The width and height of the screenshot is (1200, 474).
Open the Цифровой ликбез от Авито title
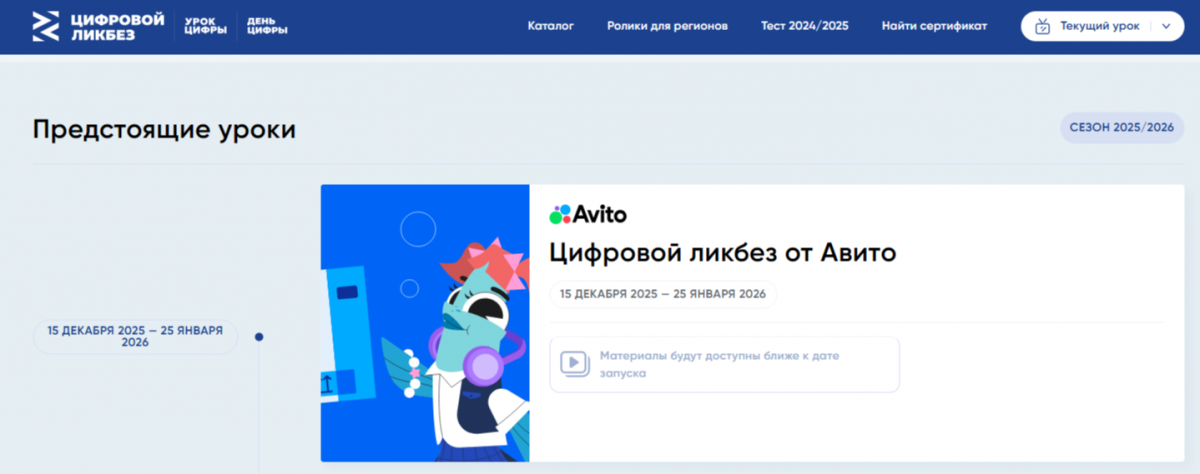pos(722,253)
